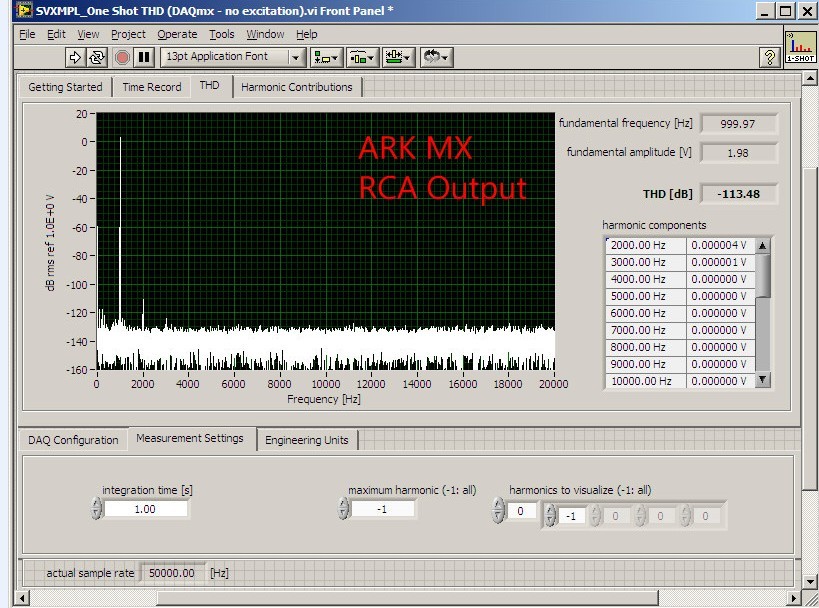
Task: Open the Edit menu
Action: point(56,34)
